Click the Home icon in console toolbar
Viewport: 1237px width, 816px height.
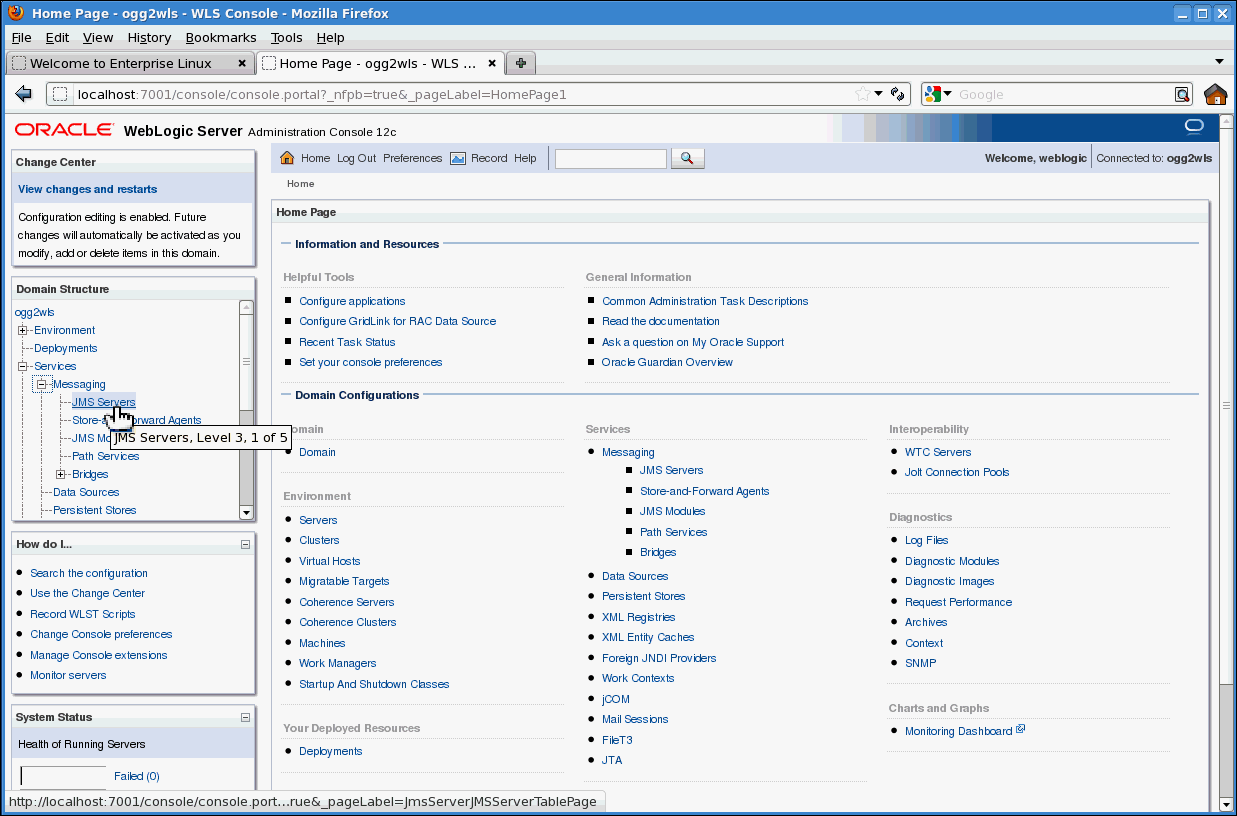point(287,158)
